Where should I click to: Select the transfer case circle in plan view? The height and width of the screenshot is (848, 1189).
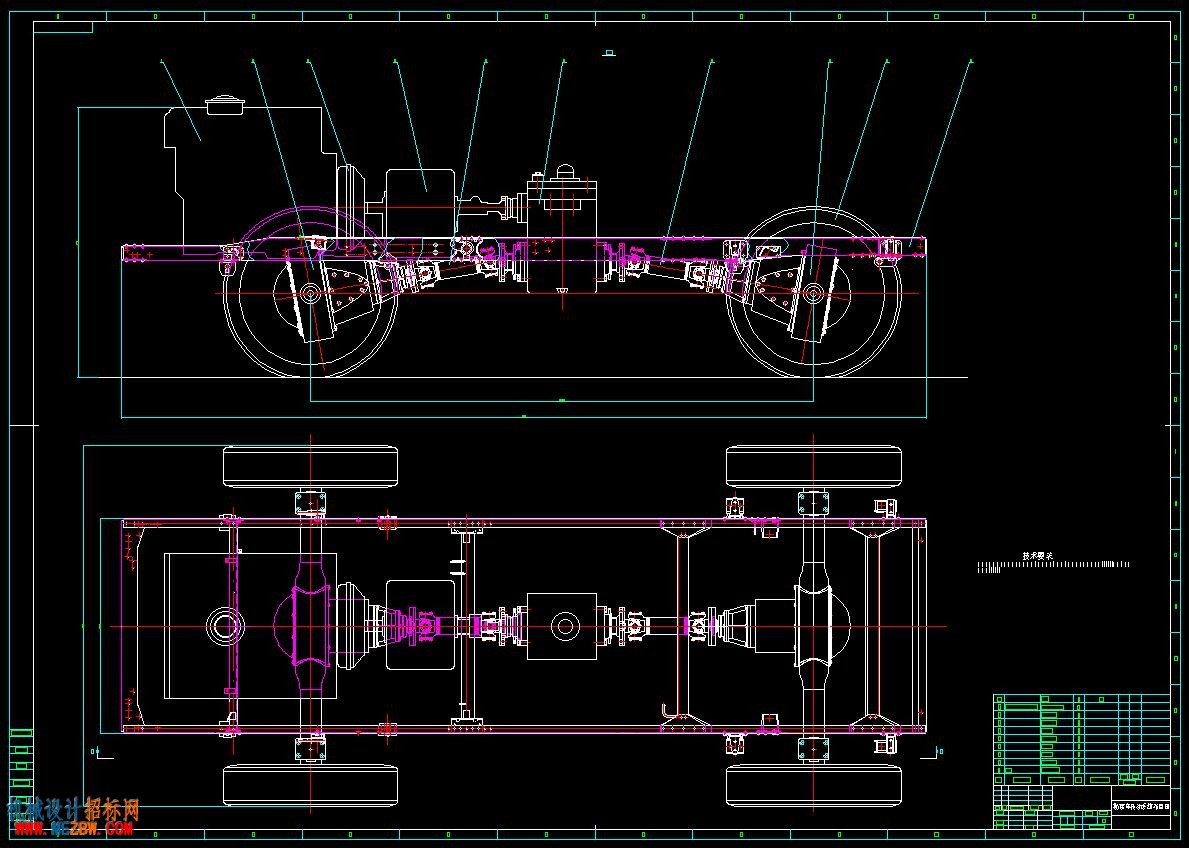564,627
